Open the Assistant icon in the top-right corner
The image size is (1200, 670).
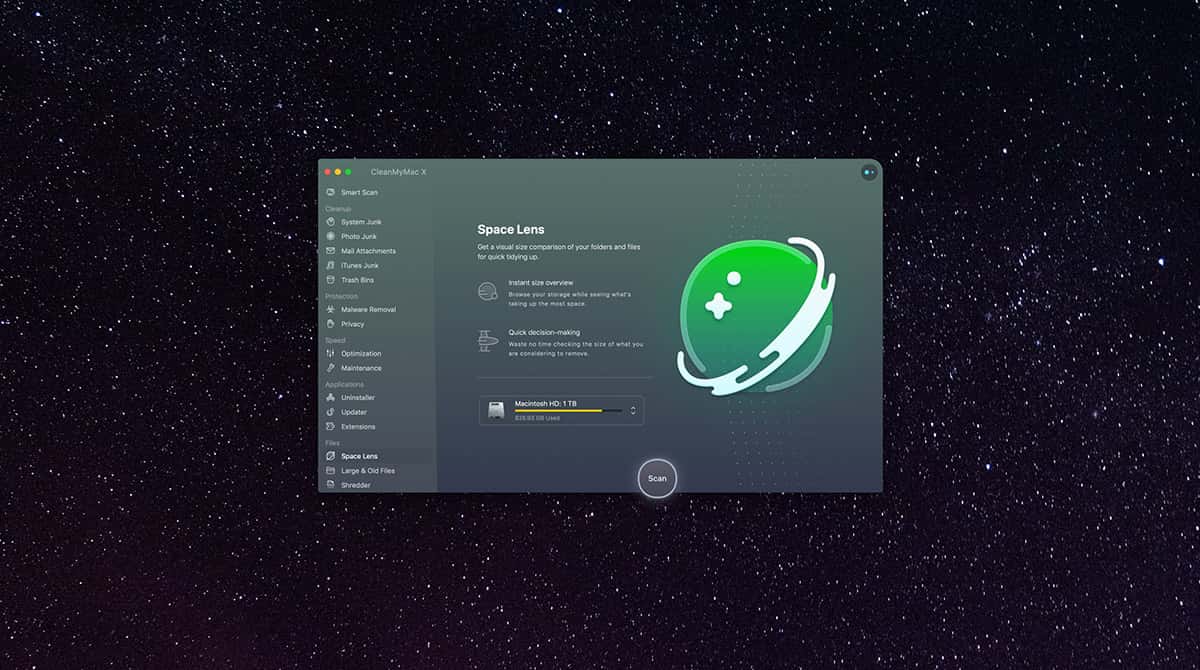tap(868, 172)
